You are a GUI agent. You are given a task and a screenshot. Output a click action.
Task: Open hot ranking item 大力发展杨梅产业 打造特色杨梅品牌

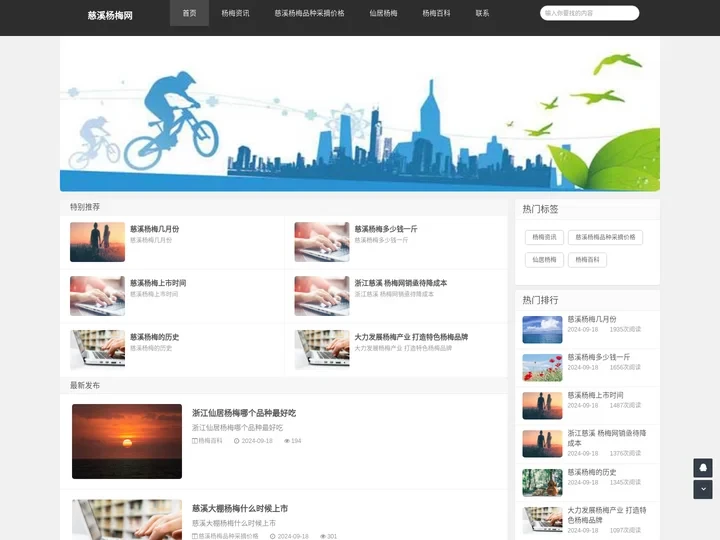[607, 515]
